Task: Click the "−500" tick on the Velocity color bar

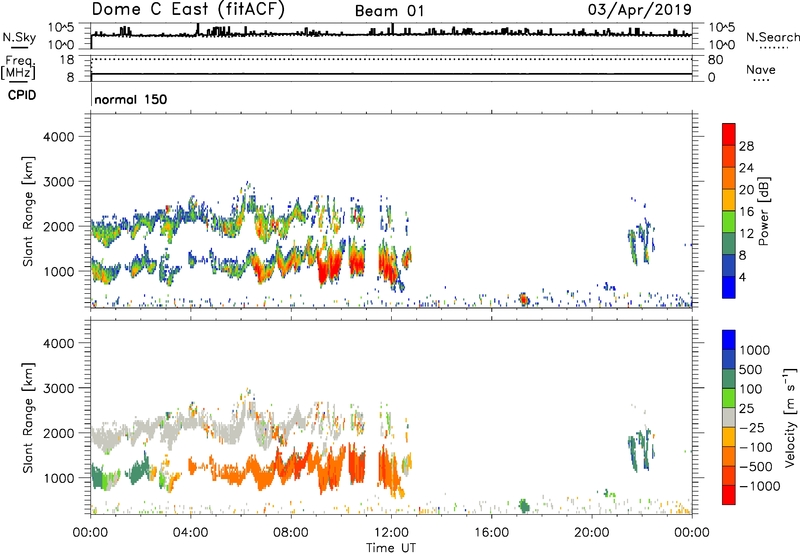Action: point(755,467)
